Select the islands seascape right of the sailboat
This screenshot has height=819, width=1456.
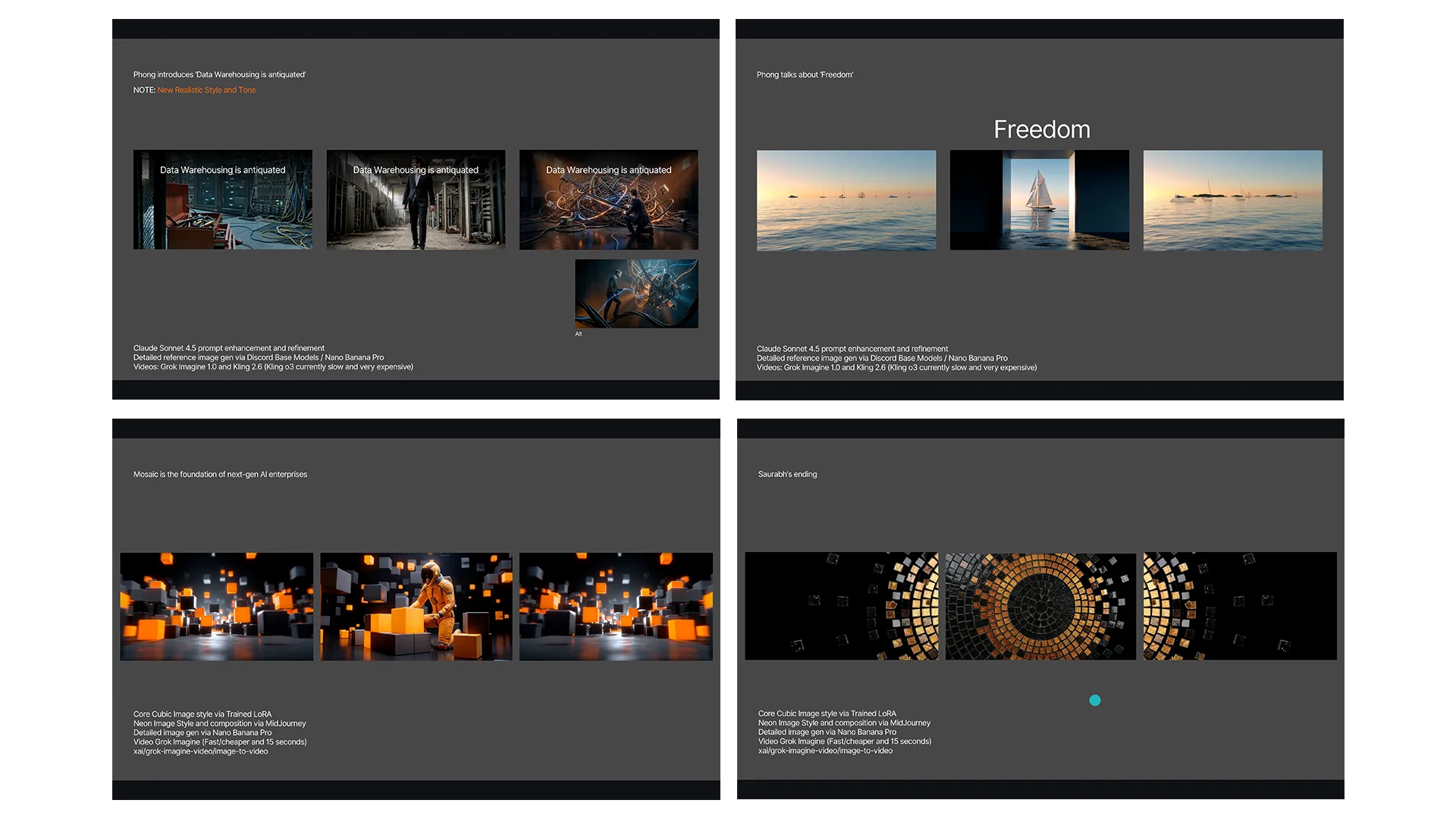pyautogui.click(x=1233, y=200)
